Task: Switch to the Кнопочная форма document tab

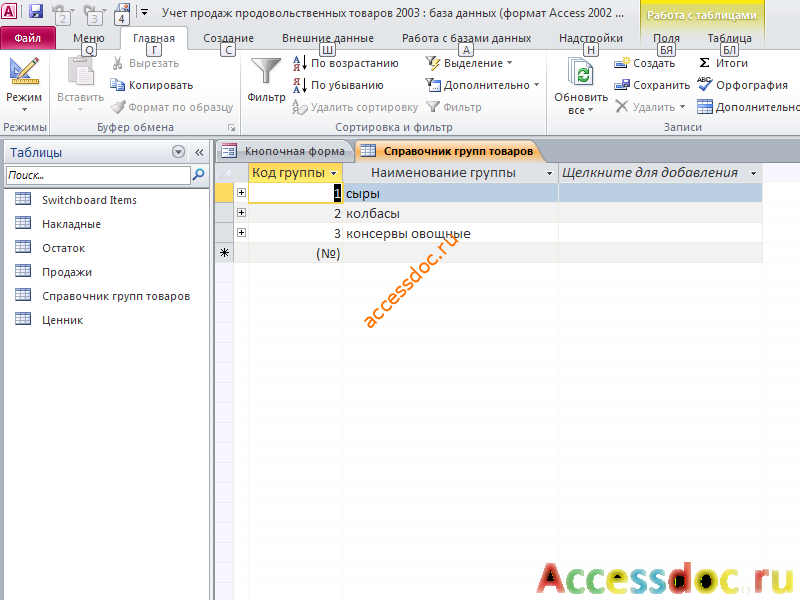Action: (x=285, y=151)
